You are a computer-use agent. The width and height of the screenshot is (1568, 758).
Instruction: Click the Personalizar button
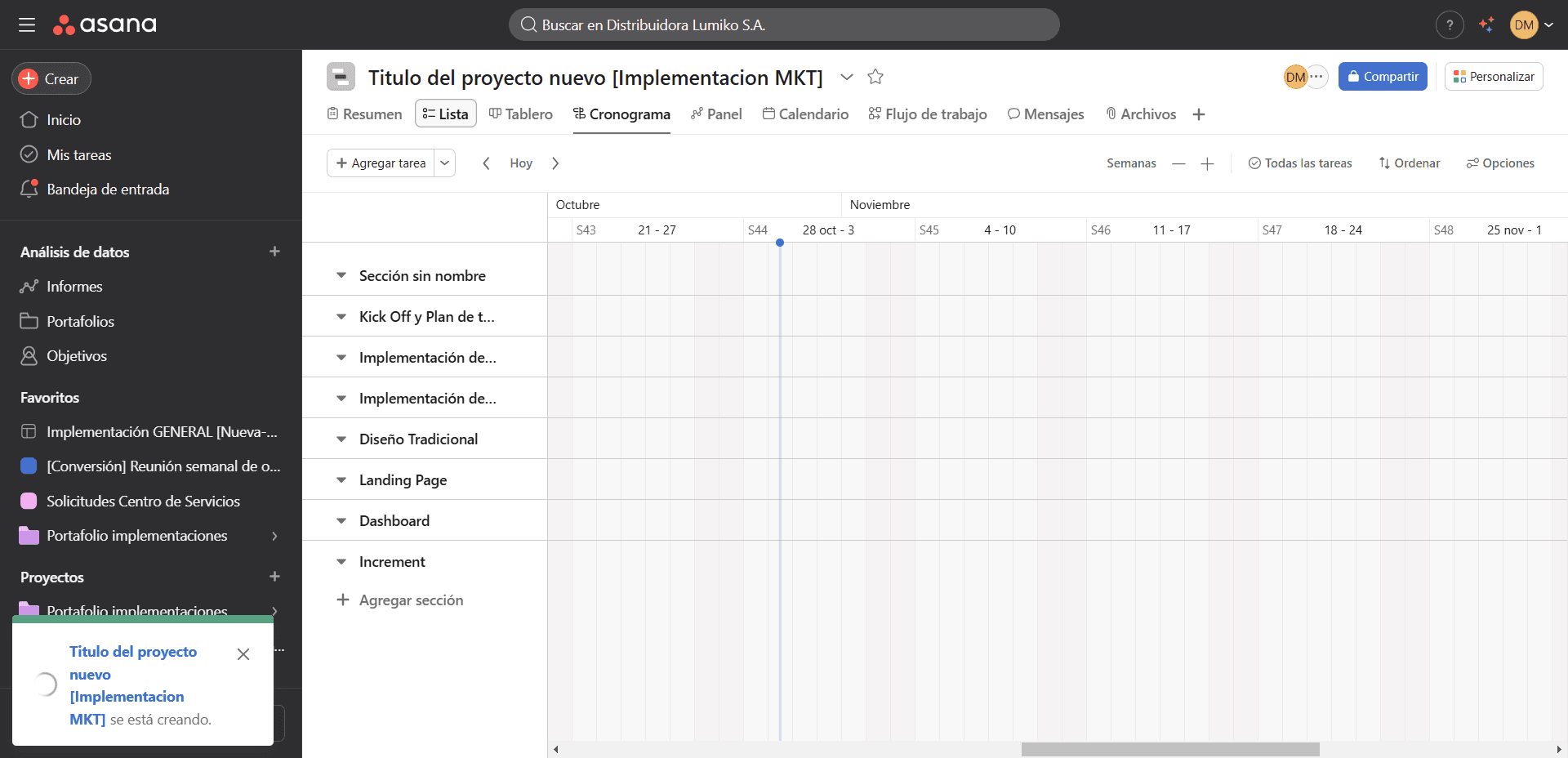1494,77
